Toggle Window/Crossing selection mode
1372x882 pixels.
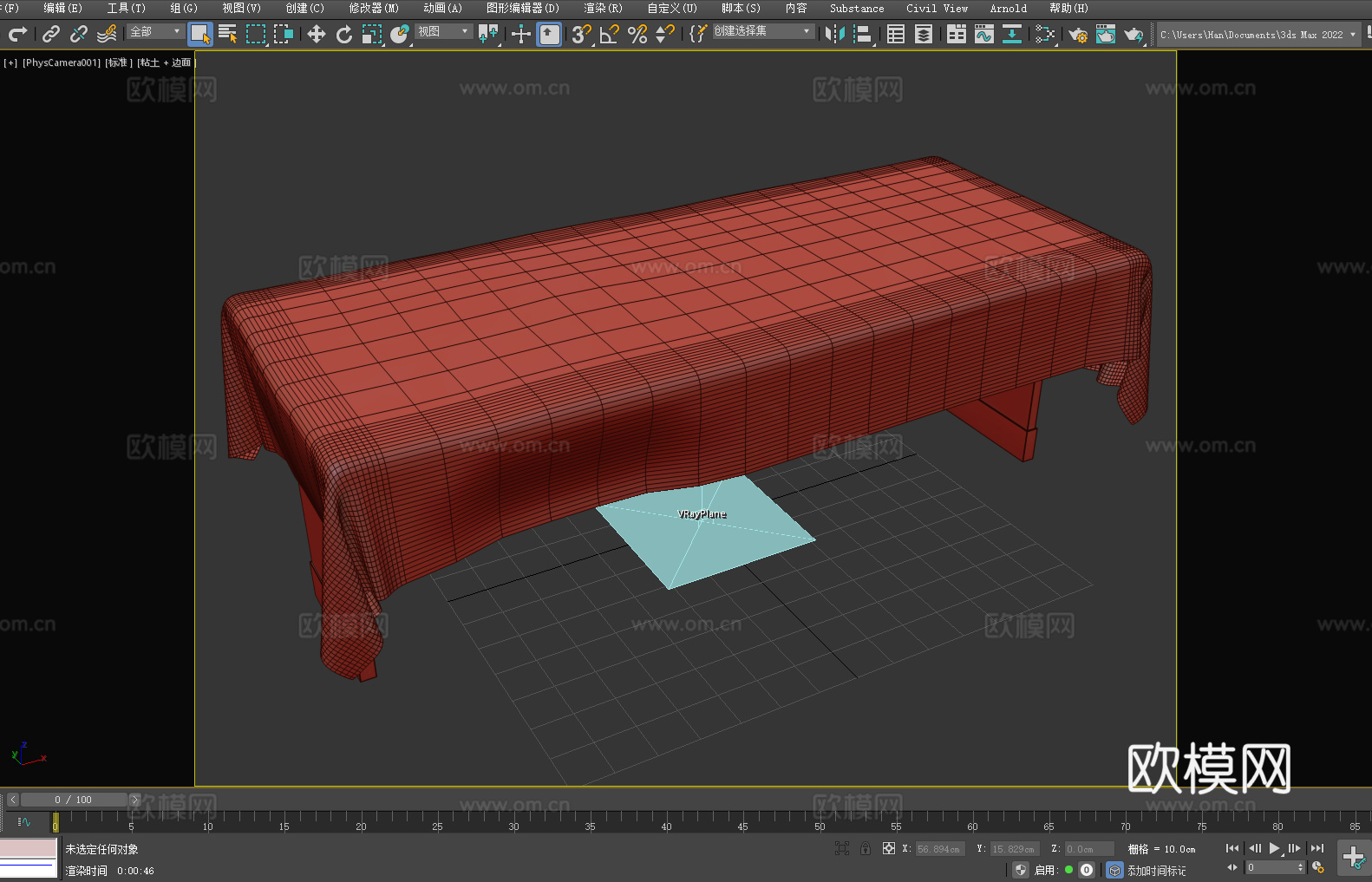[x=284, y=35]
